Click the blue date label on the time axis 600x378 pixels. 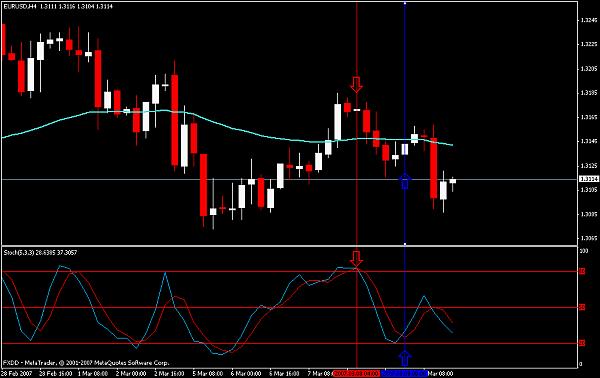point(404,373)
